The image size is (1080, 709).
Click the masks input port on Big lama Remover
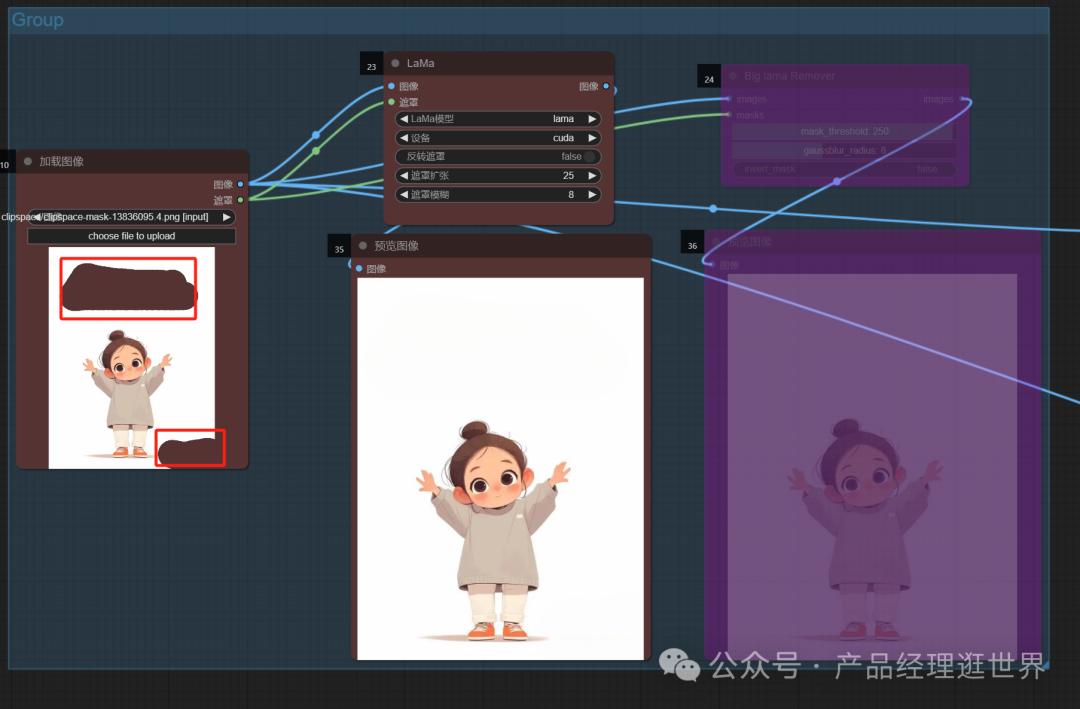[x=728, y=114]
